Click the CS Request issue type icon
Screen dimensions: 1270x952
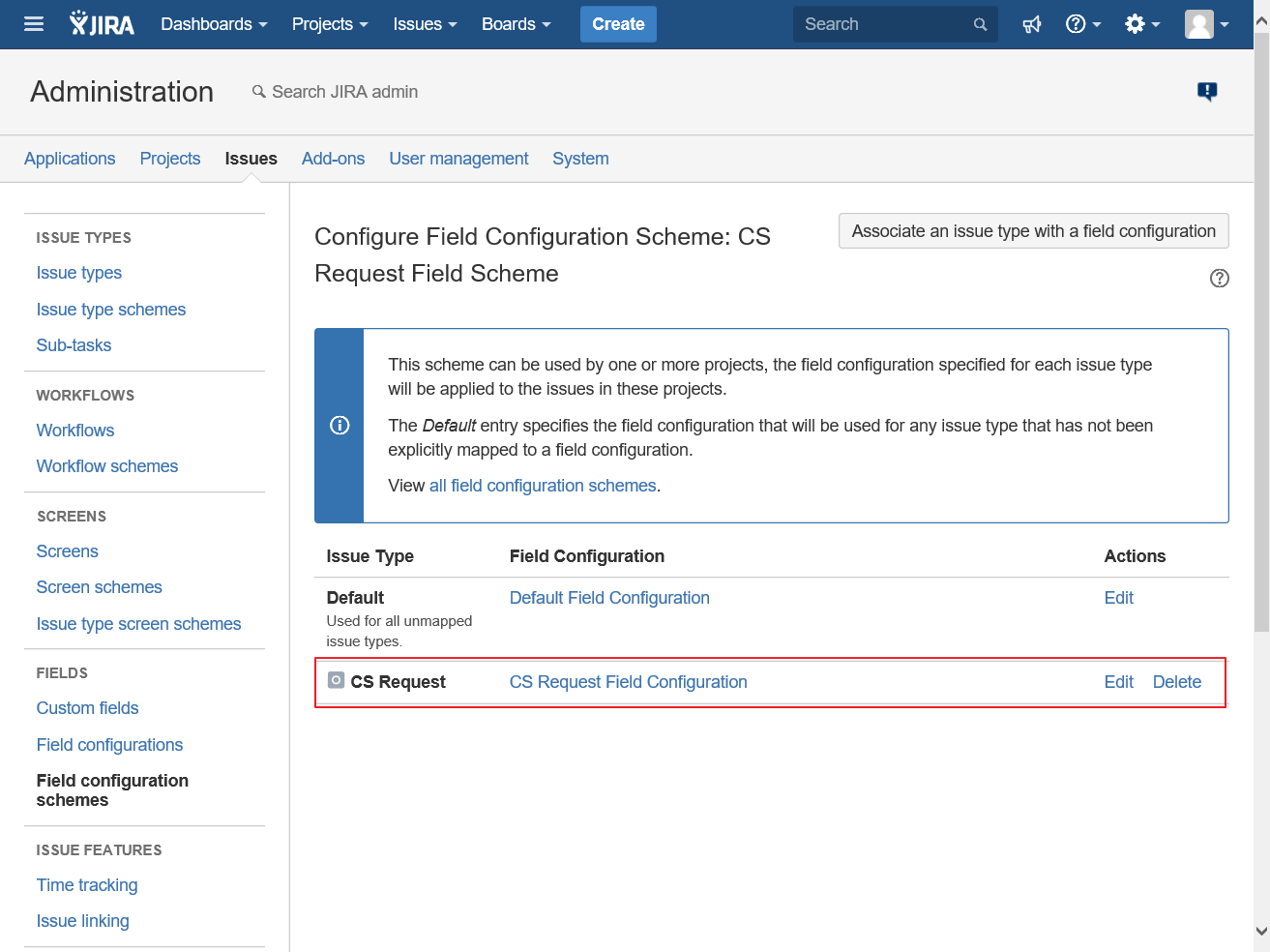pyautogui.click(x=336, y=680)
